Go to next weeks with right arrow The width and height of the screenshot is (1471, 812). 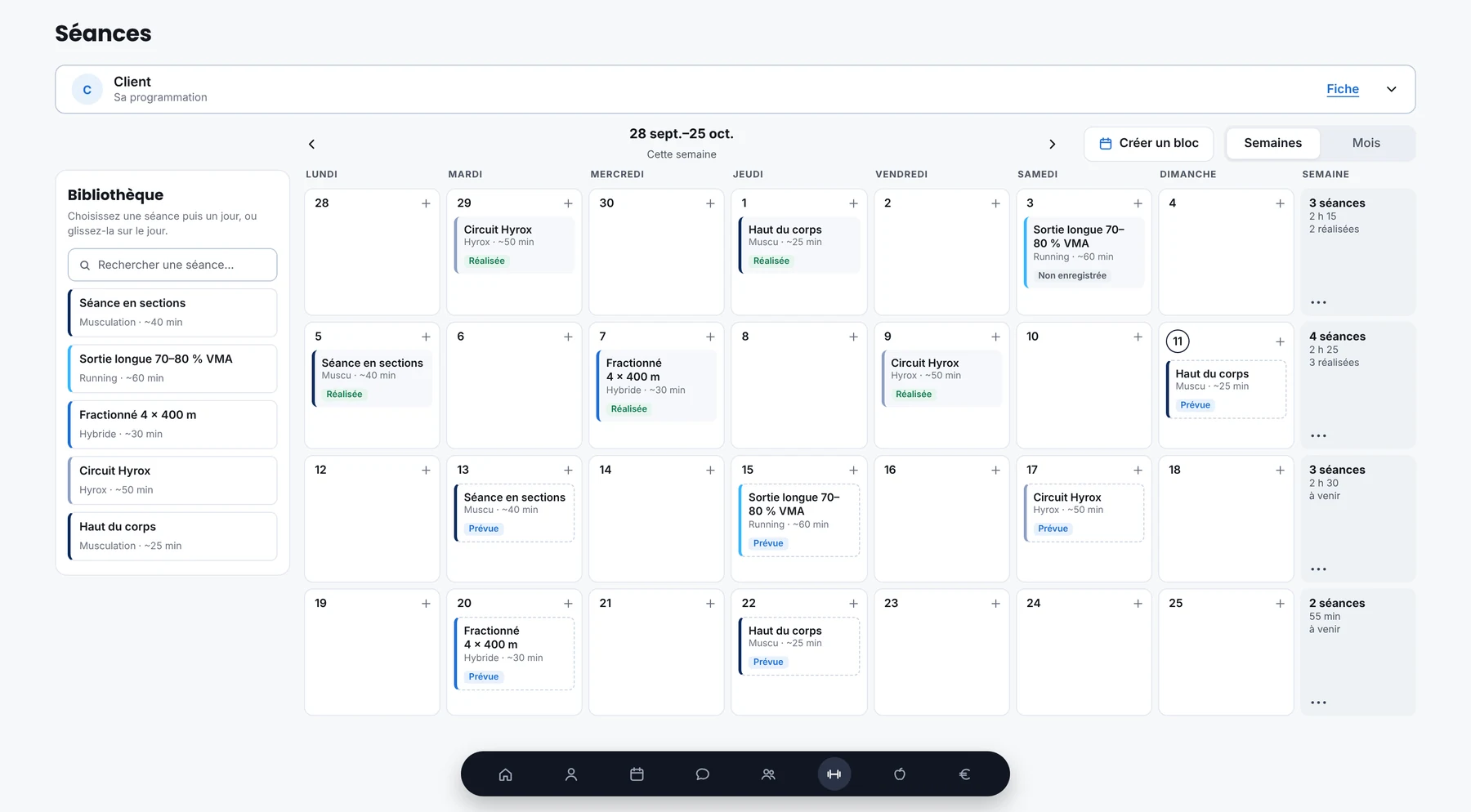[x=1053, y=144]
